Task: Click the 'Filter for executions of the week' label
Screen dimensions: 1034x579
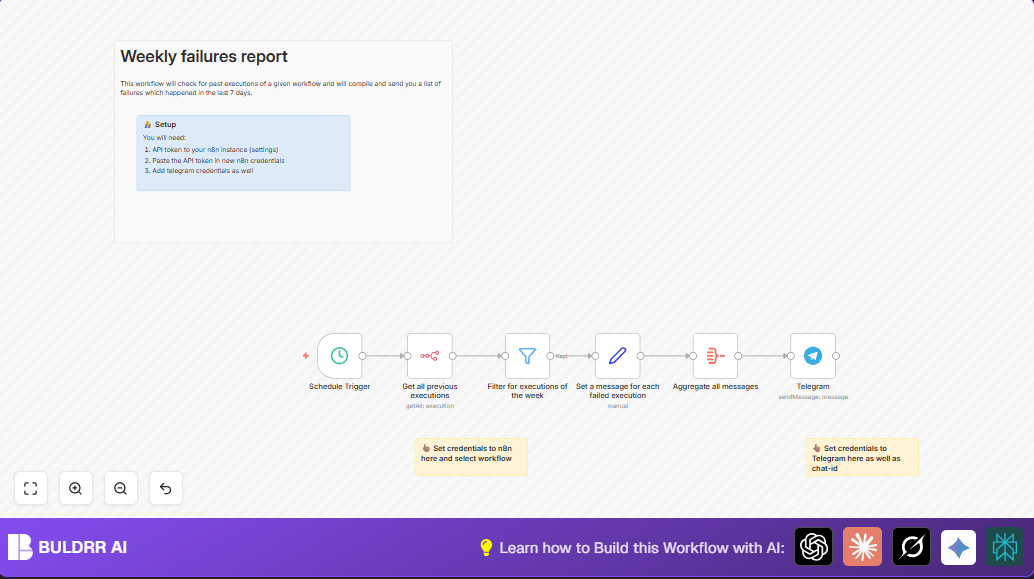Action: point(527,391)
